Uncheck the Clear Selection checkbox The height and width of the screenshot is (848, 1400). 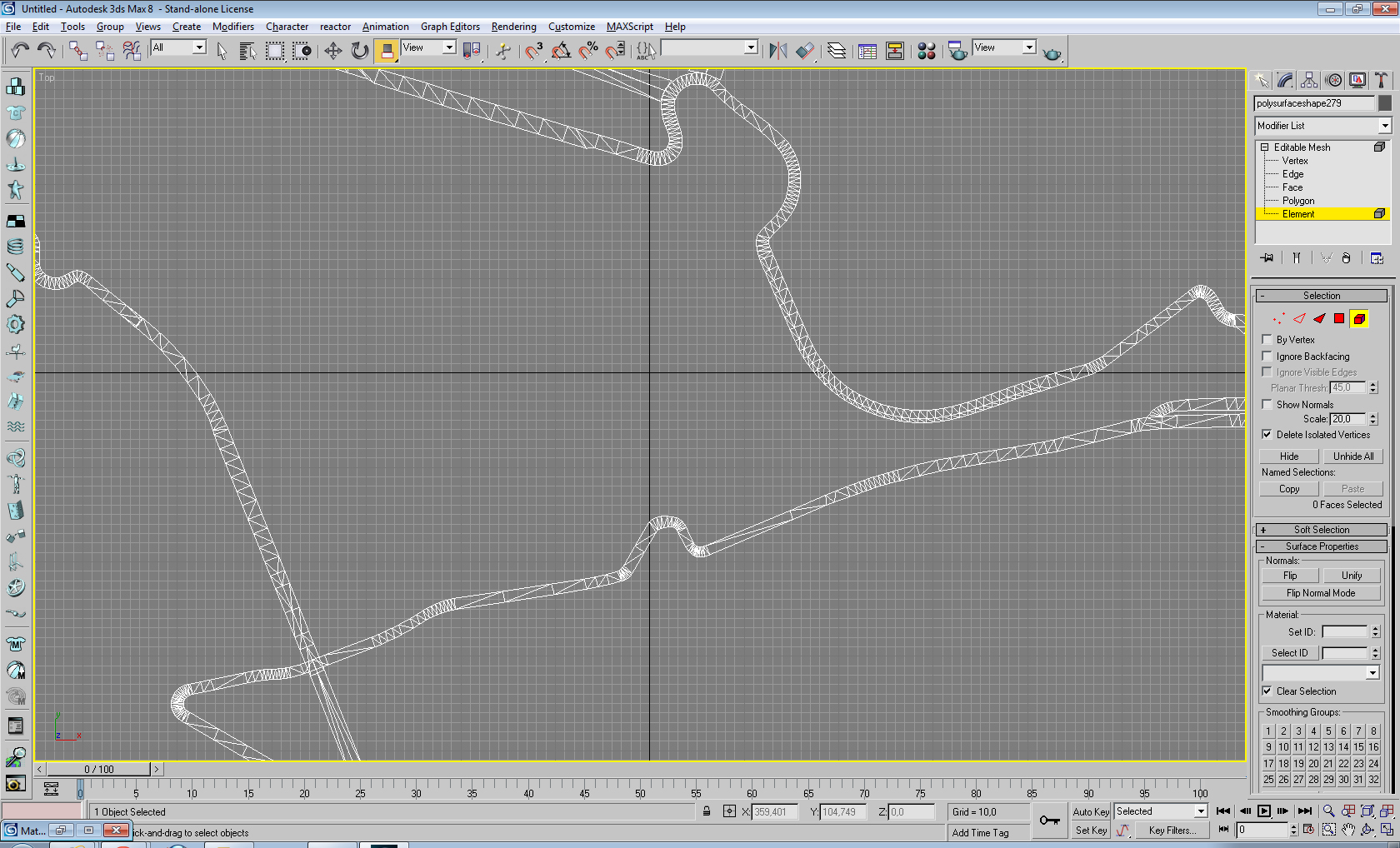click(x=1267, y=691)
